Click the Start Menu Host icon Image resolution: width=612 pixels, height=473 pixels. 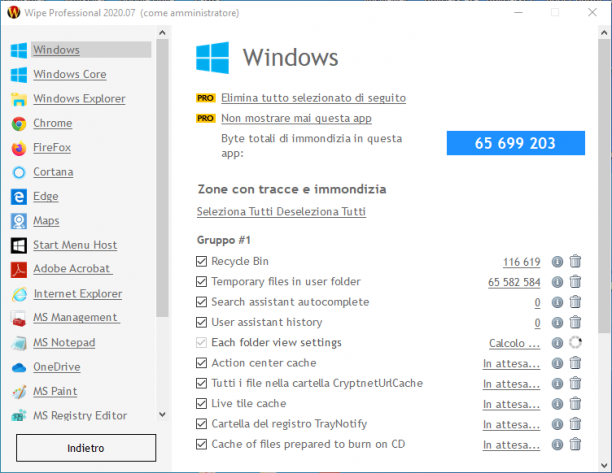pos(19,245)
